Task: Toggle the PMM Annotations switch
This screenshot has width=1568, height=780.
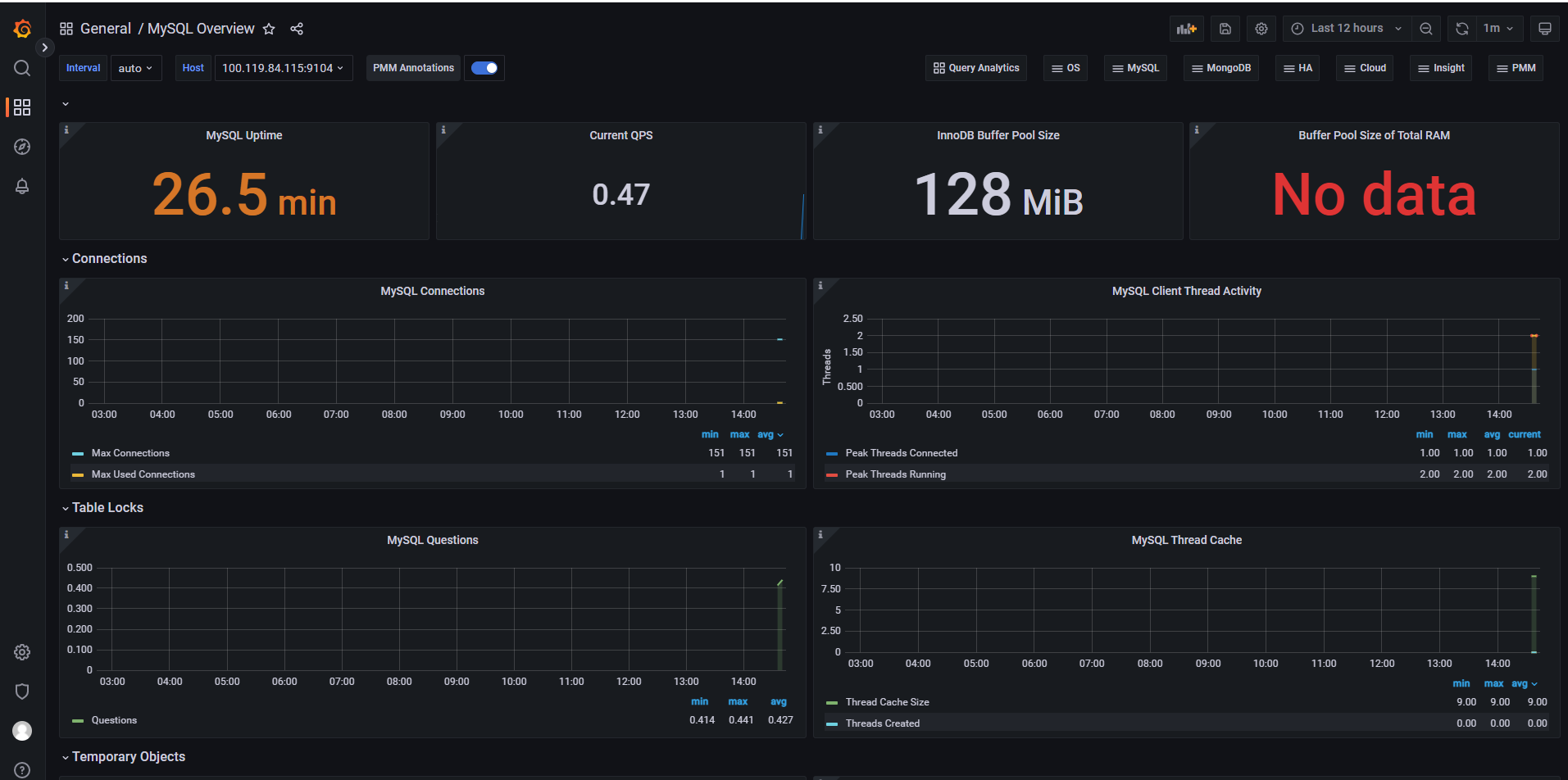Action: [484, 68]
